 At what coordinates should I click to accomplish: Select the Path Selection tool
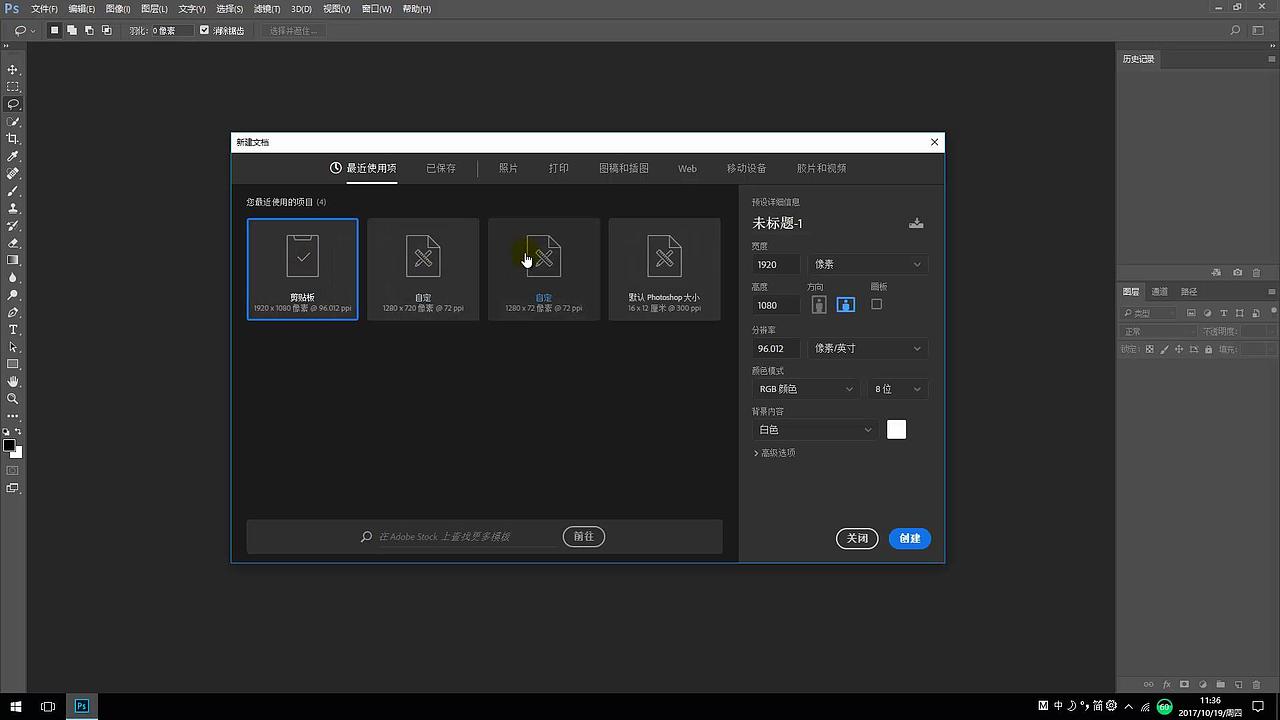tap(13, 347)
